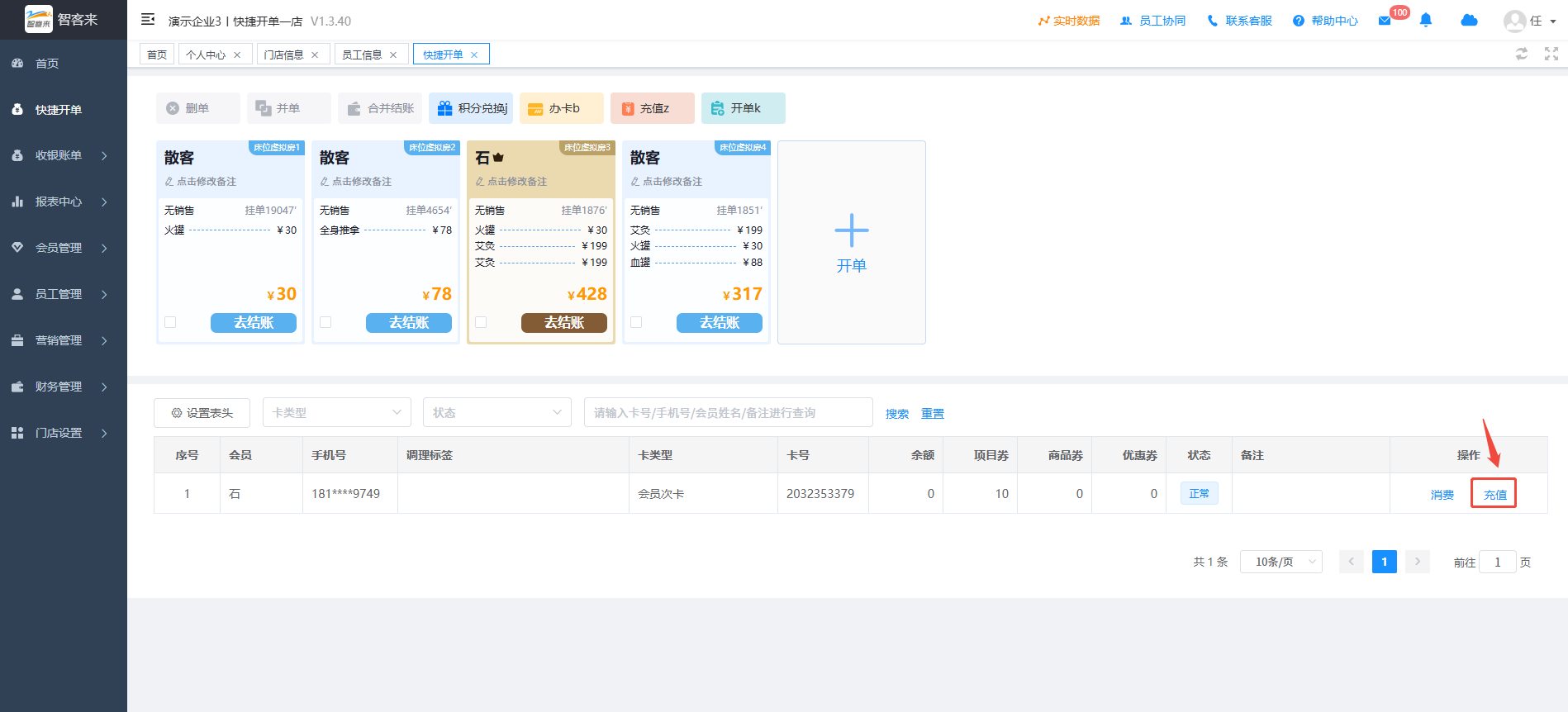The width and height of the screenshot is (1568, 712).
Task: Focus the card number search field
Action: (729, 412)
